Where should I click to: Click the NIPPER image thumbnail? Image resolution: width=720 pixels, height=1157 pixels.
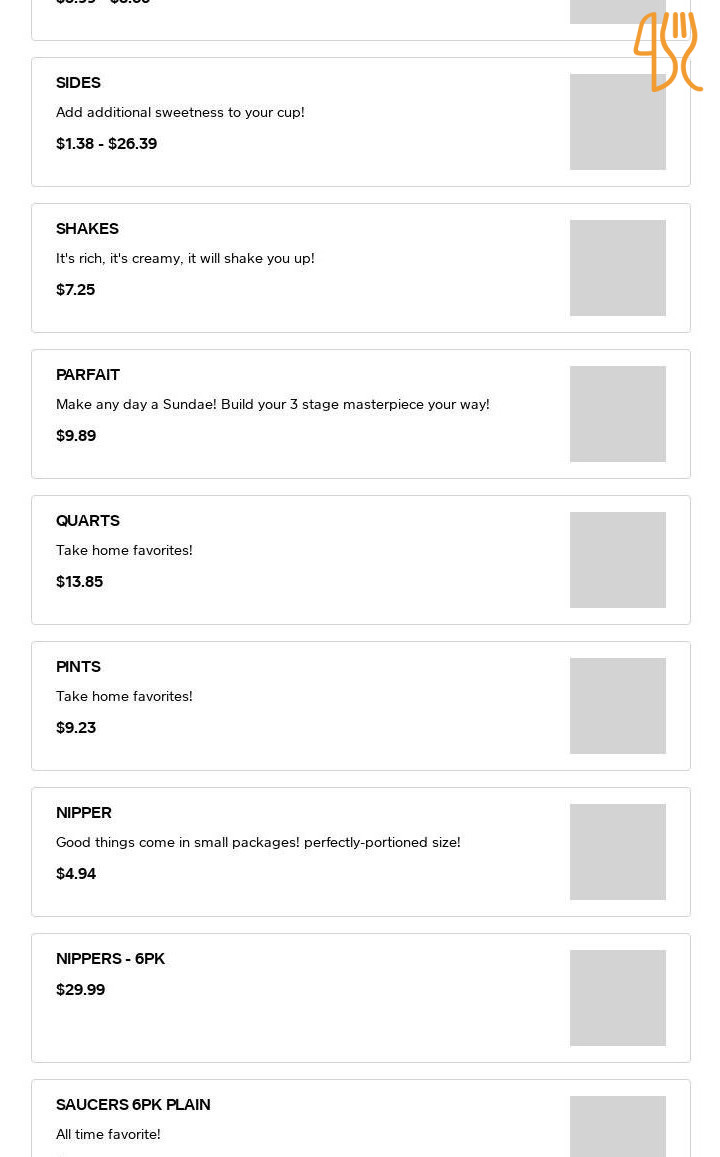point(618,852)
